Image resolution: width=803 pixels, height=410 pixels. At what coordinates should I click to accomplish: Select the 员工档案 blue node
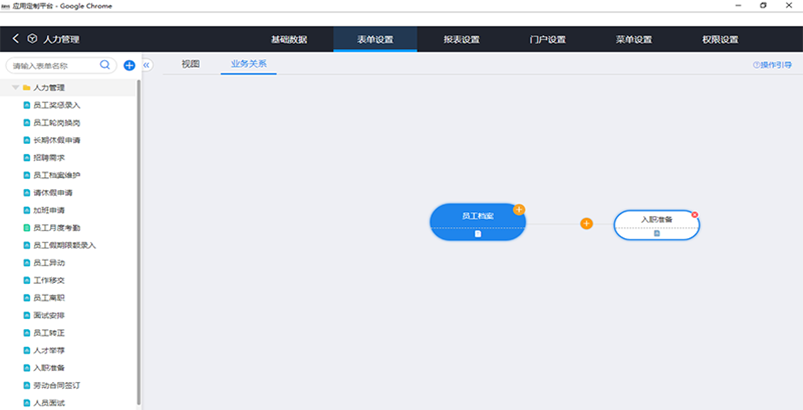[478, 222]
